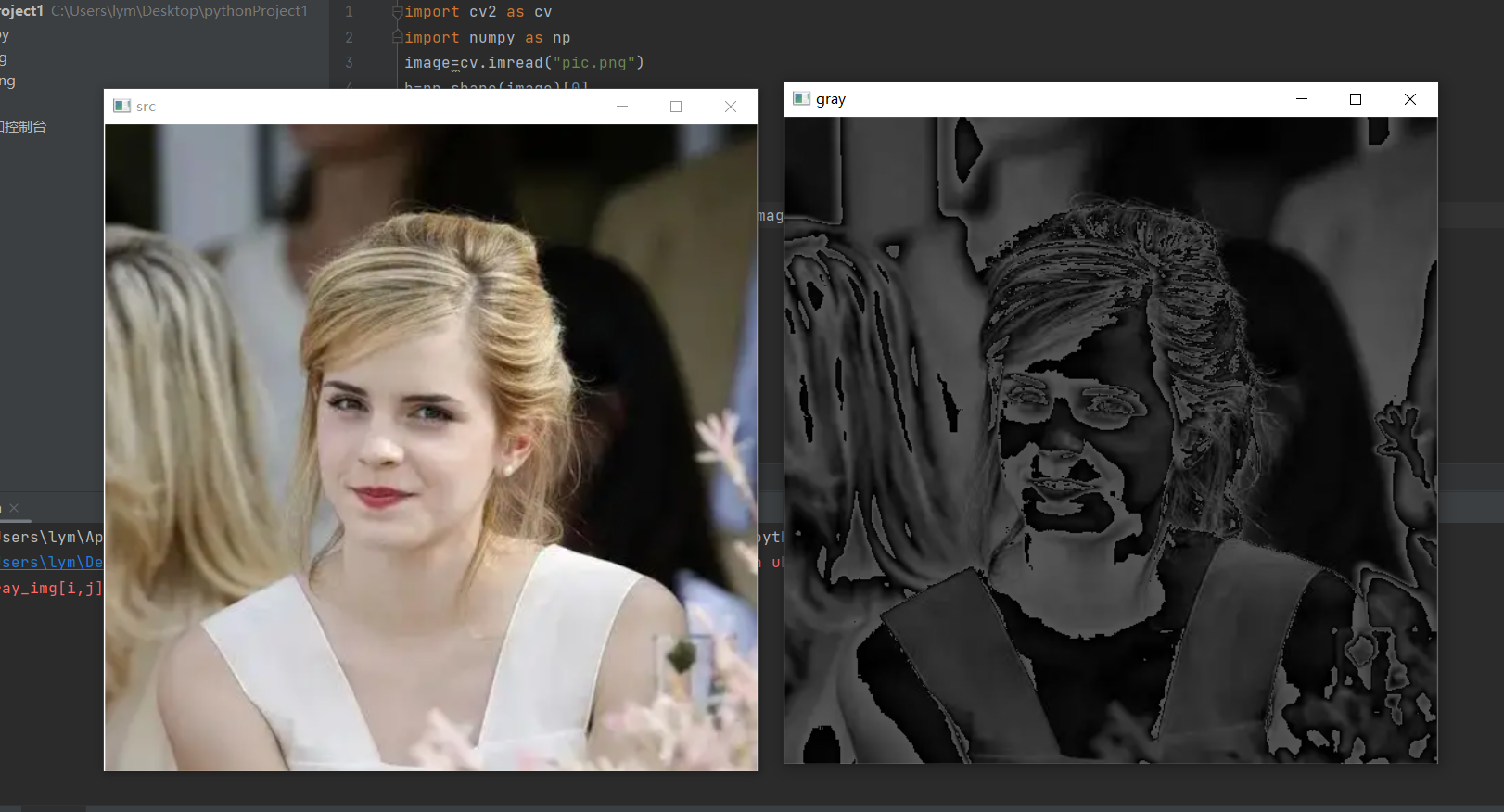Screen dimensions: 1504x812
Task: Click the red 'ay_img[i,j]' error text in console
Action: point(52,588)
